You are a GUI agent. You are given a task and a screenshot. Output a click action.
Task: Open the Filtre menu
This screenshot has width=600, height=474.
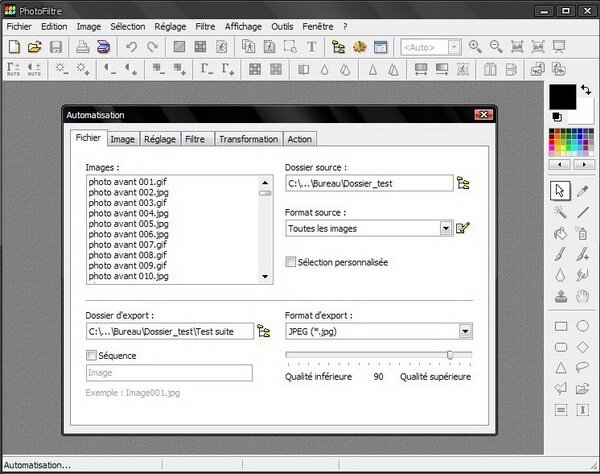tap(205, 26)
